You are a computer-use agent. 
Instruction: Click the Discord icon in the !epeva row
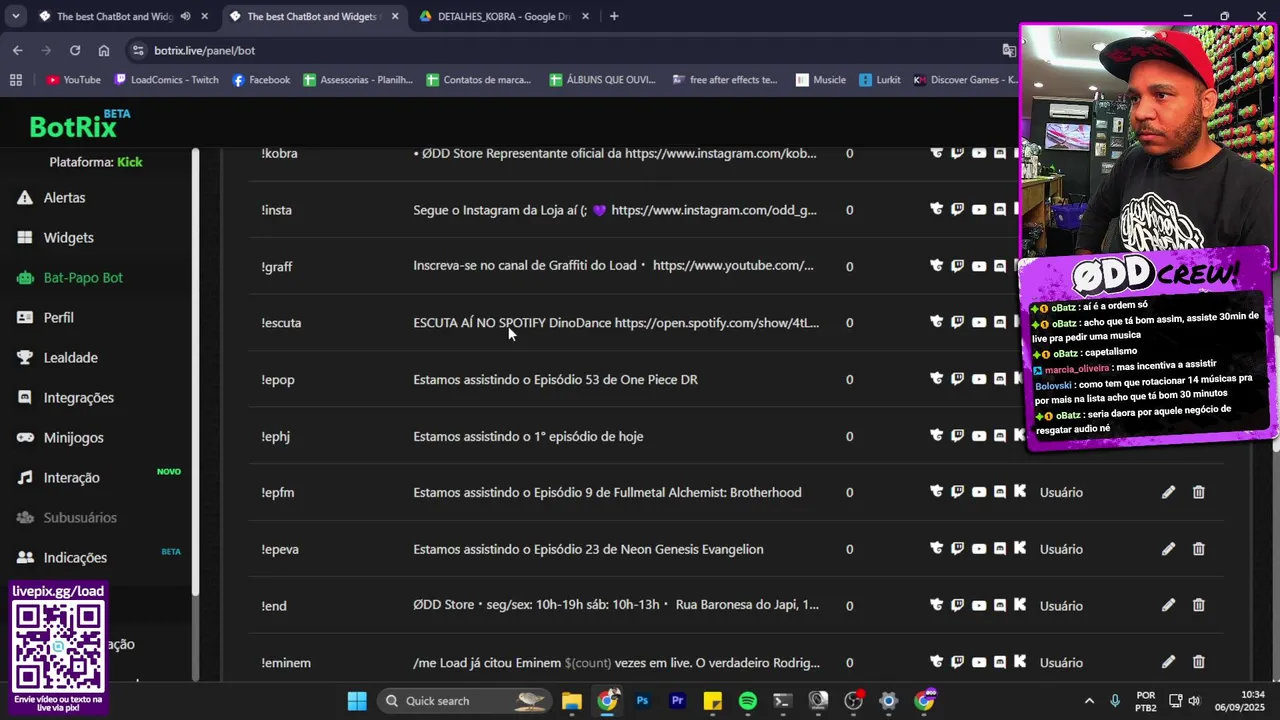click(x=1000, y=548)
